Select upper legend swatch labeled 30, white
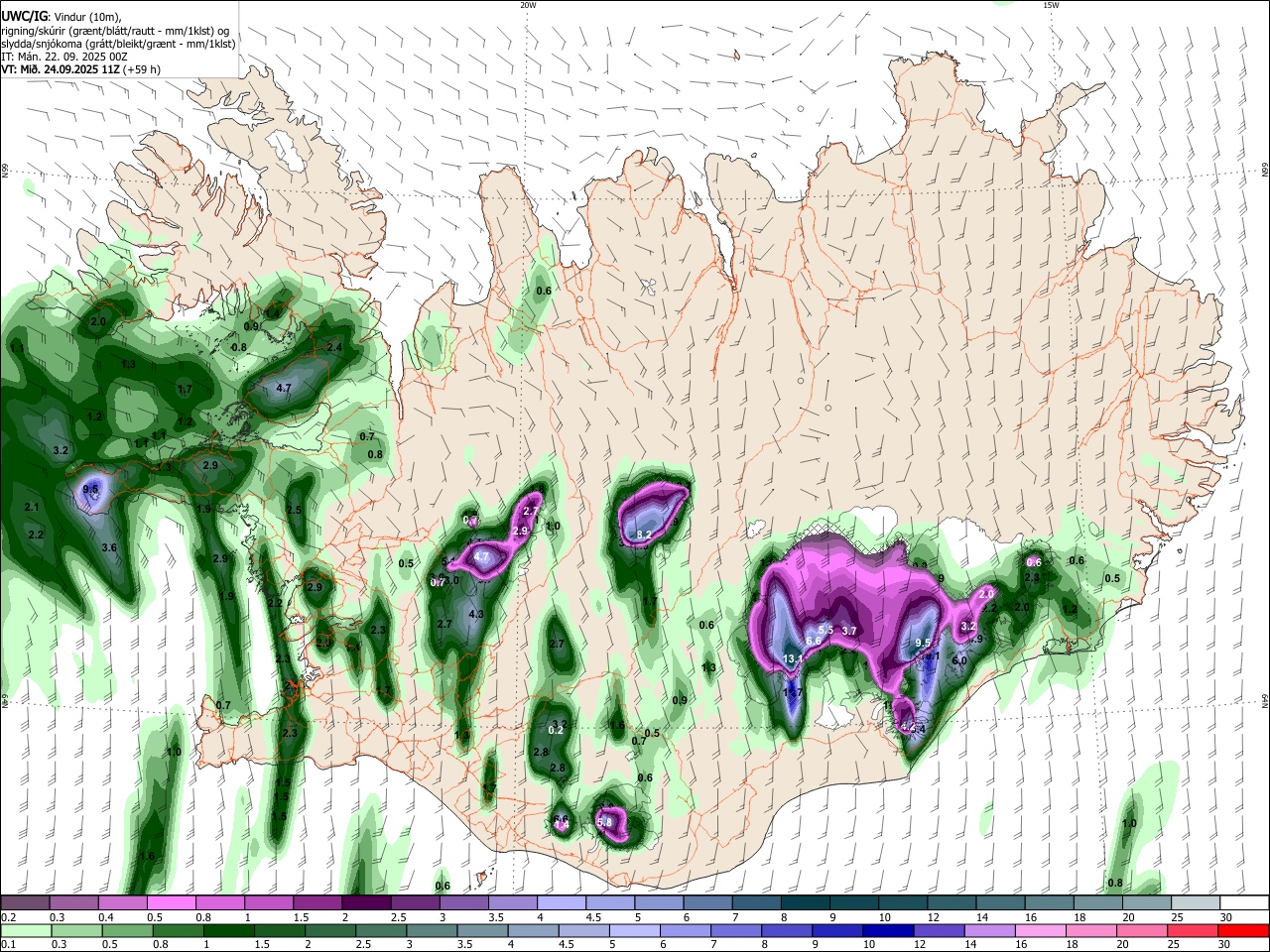The height and width of the screenshot is (952, 1270). pyautogui.click(x=1245, y=903)
